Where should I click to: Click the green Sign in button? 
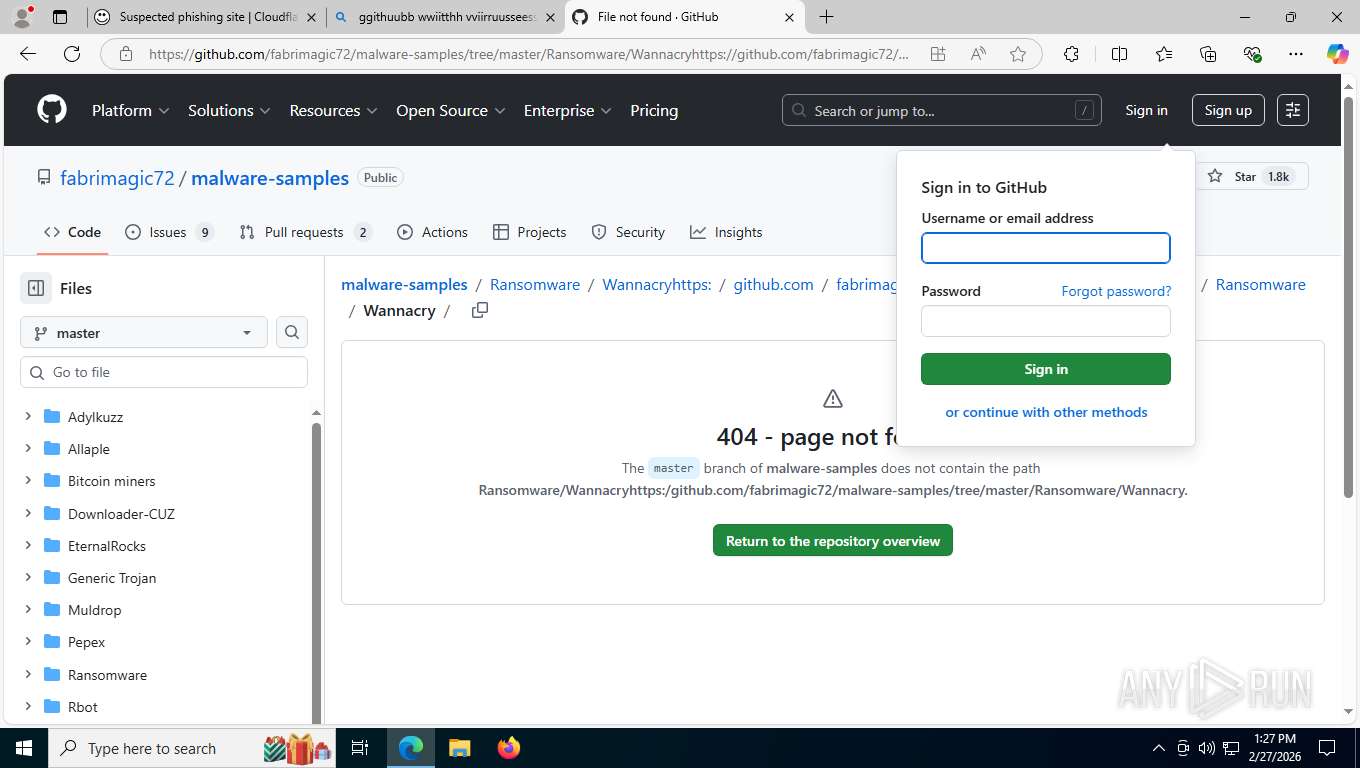click(x=1046, y=369)
